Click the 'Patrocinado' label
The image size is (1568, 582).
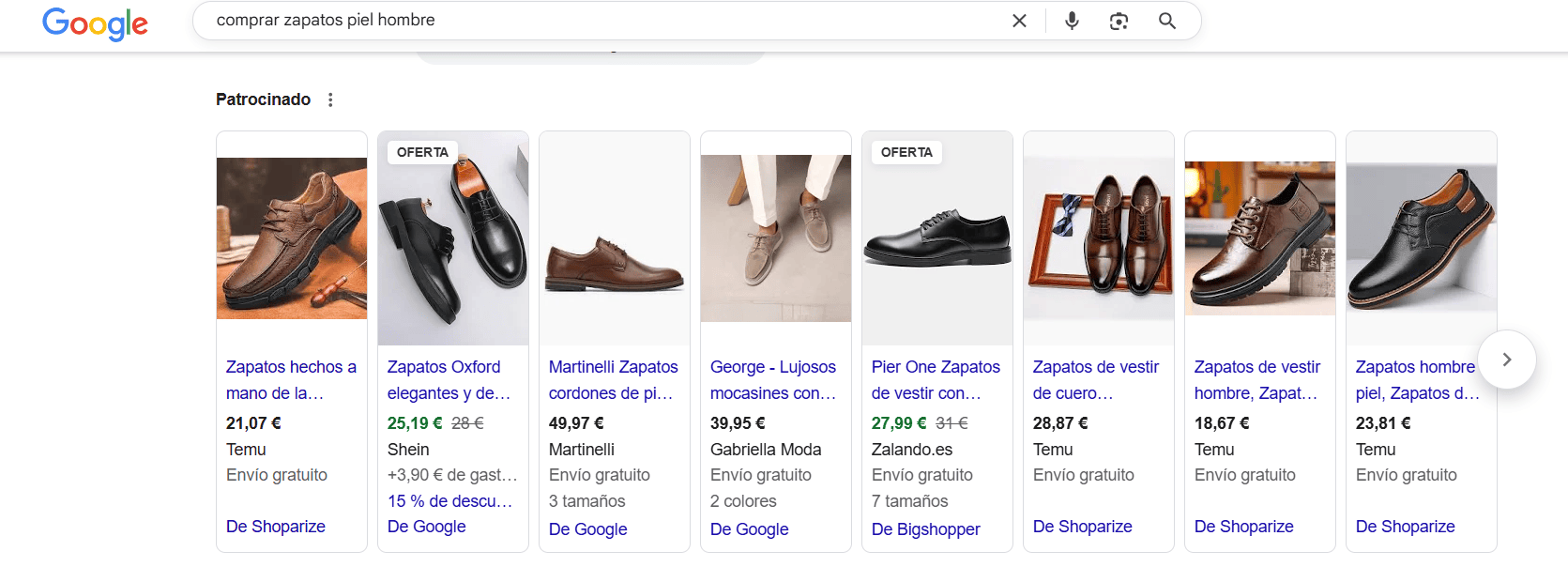[263, 100]
